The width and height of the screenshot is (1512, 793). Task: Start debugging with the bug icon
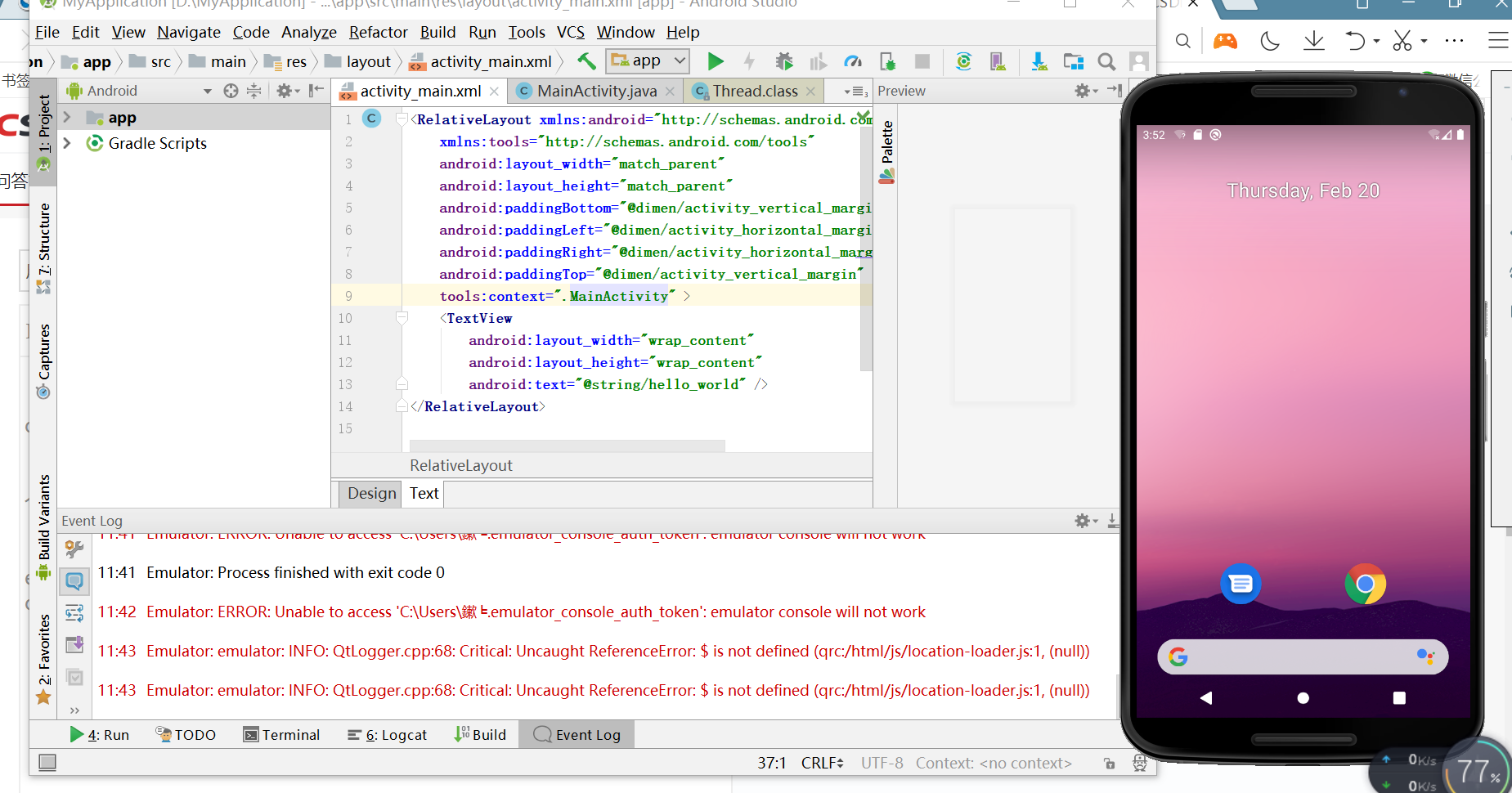[x=784, y=61]
